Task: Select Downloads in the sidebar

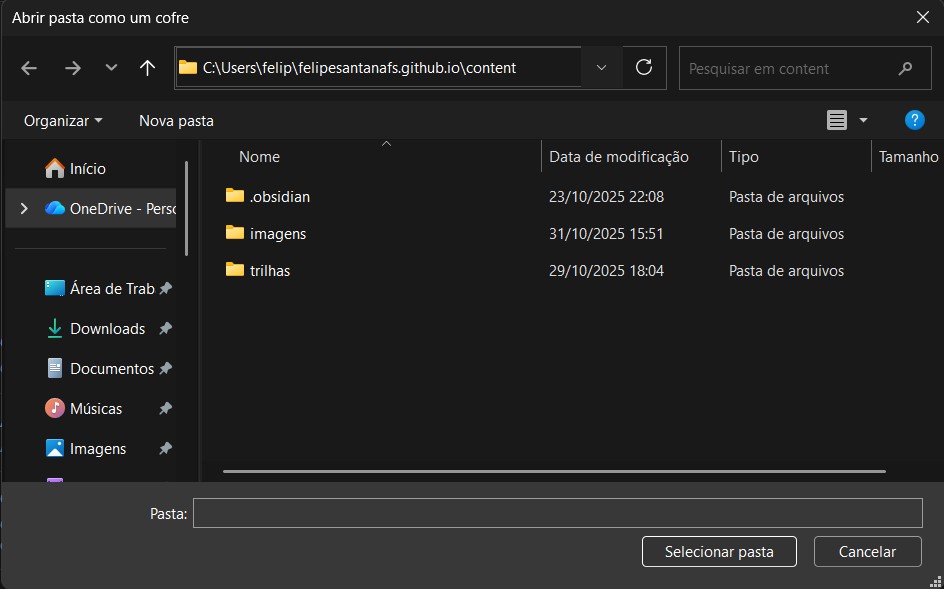Action: coord(107,329)
